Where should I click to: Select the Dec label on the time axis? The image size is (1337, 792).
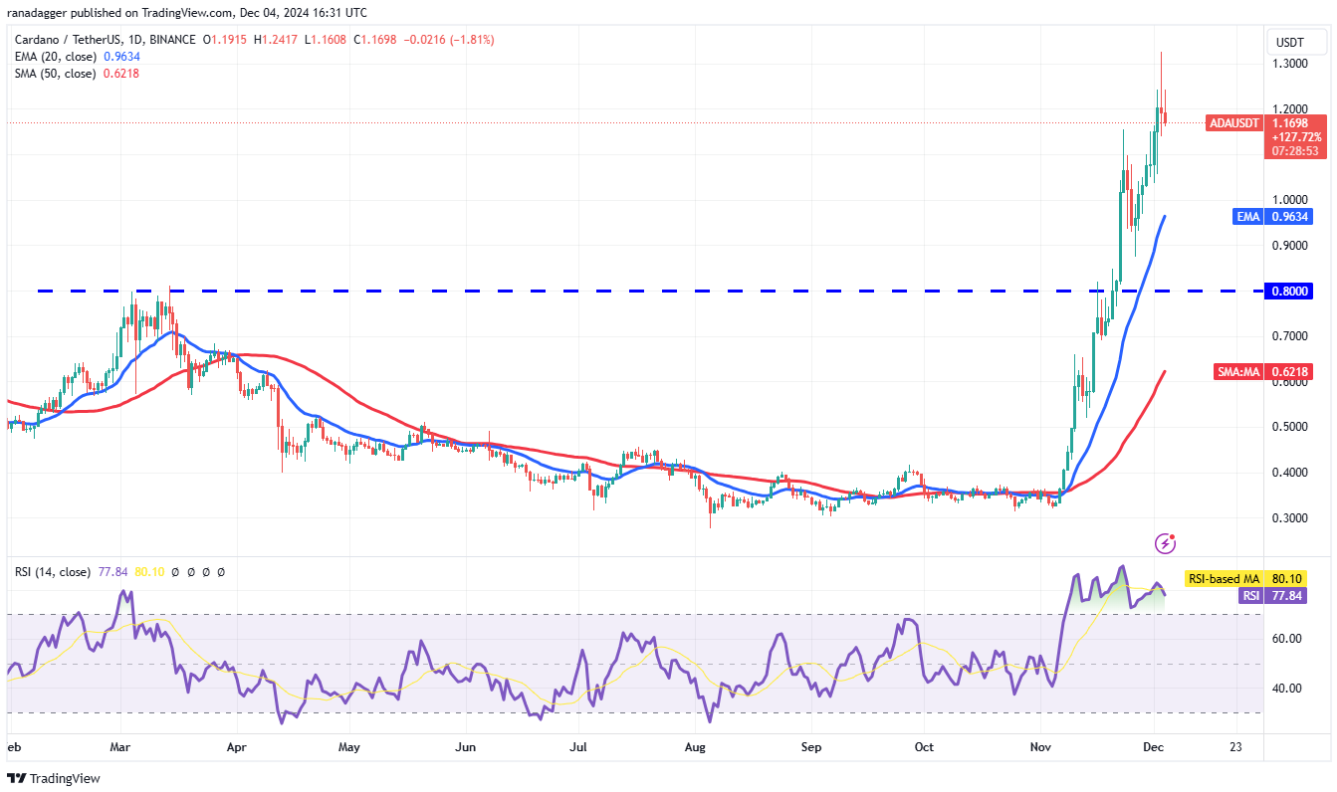click(1154, 747)
